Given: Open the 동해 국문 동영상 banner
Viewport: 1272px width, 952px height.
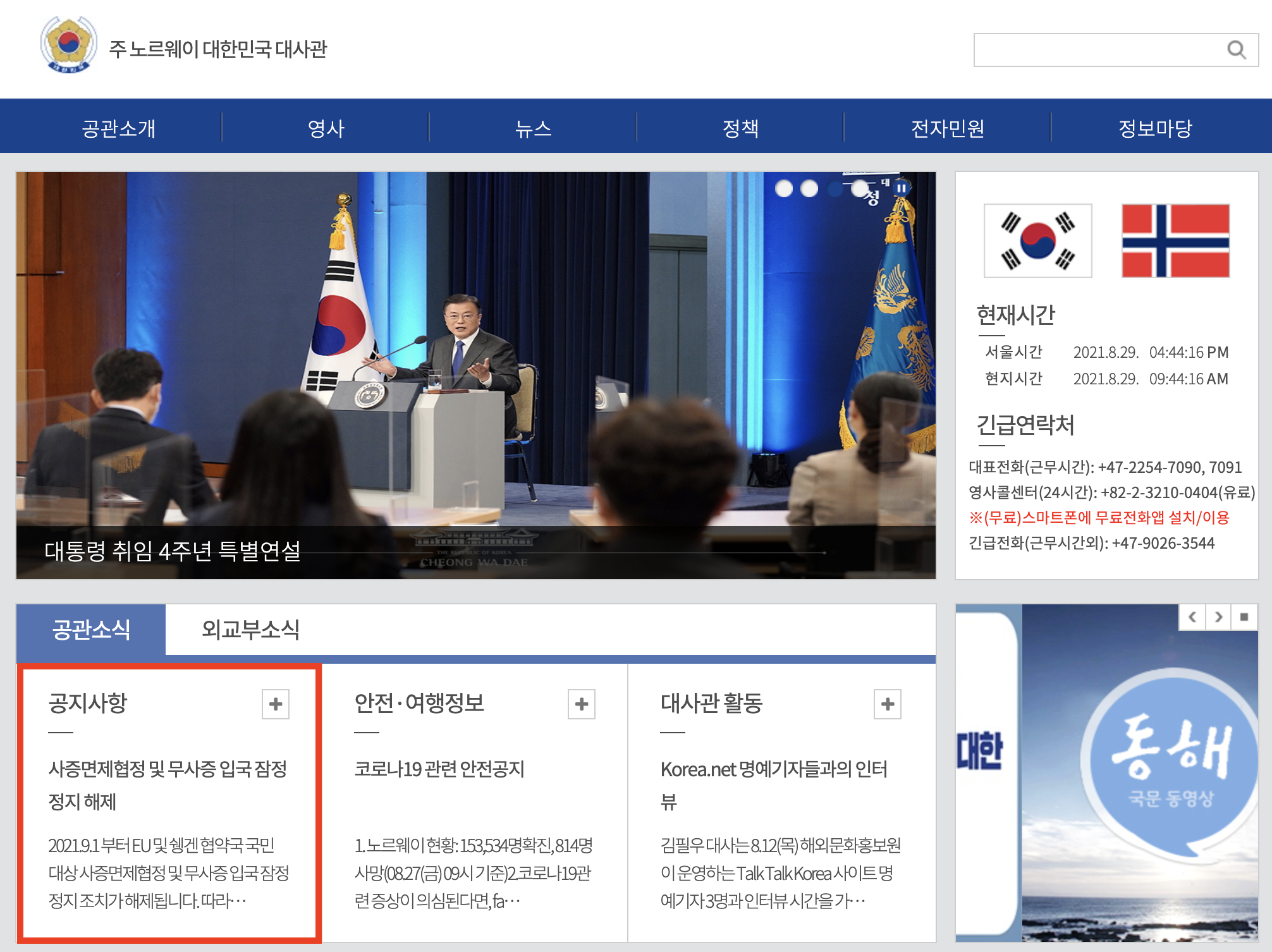Looking at the screenshot, I should click(x=1170, y=765).
